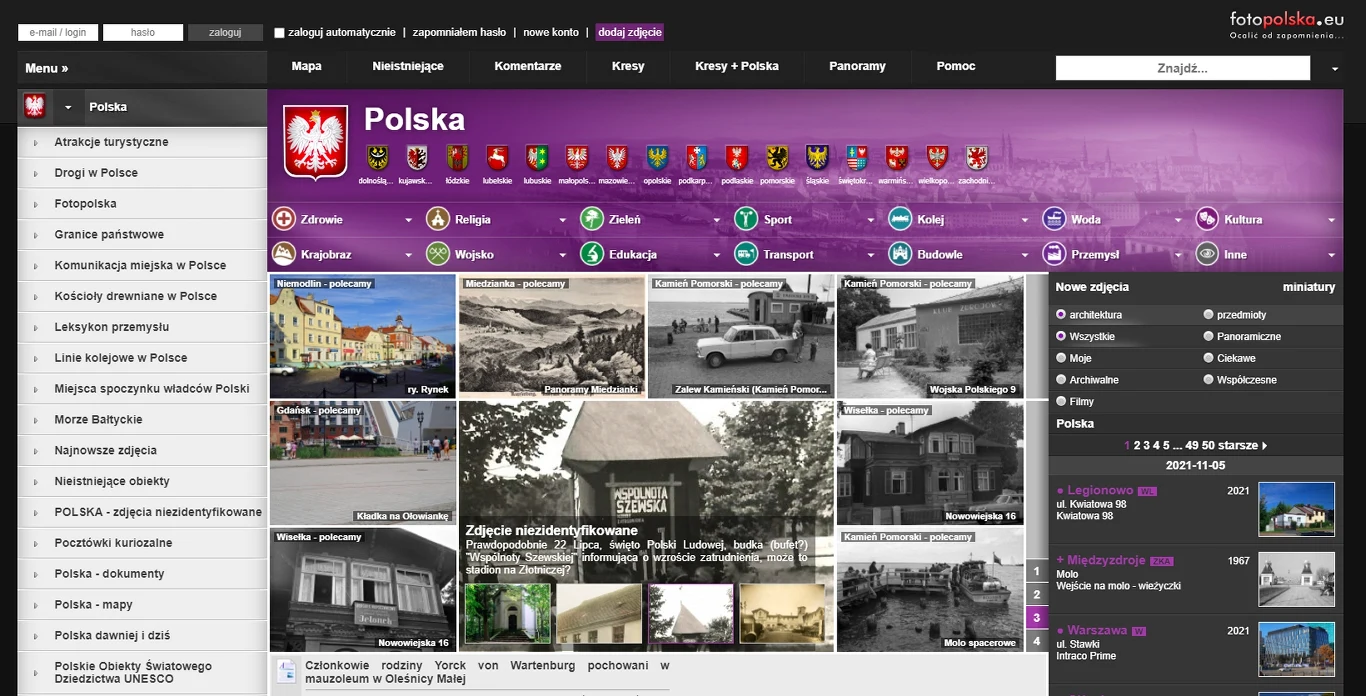Open the search options dropdown arrow
This screenshot has width=1366, height=696.
[x=1333, y=68]
